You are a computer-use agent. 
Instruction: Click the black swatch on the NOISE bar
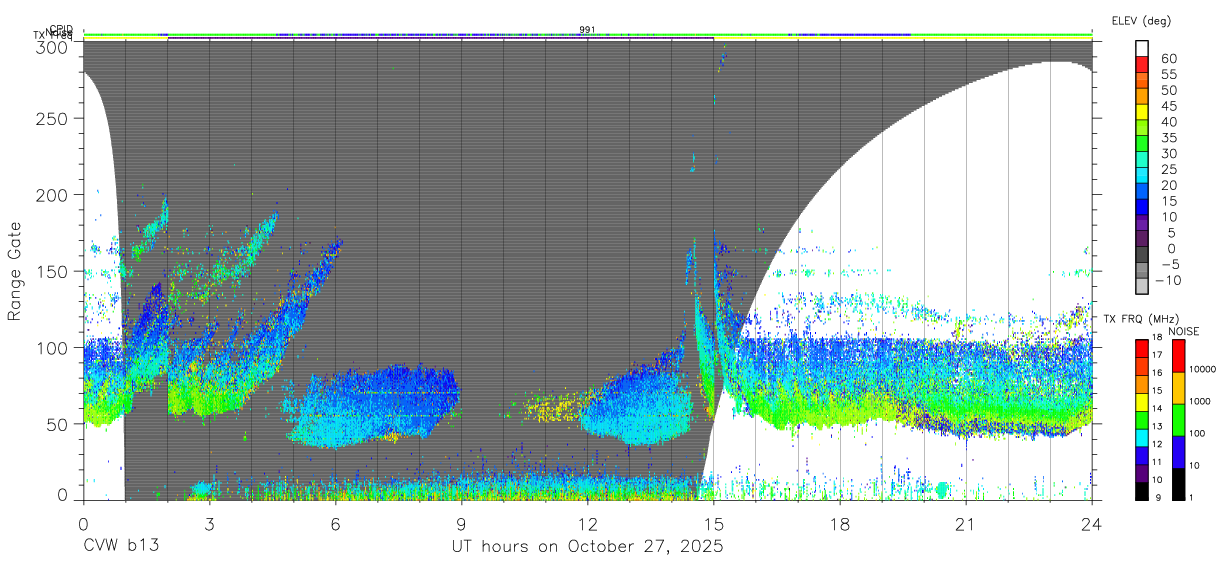point(1178,483)
